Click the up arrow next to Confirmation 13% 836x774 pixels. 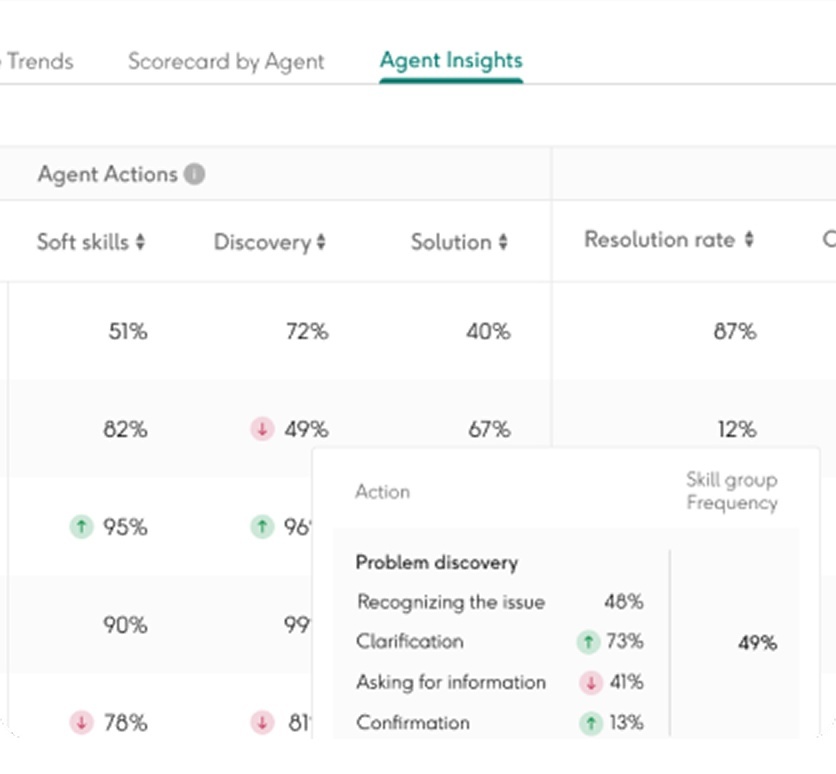pos(590,723)
